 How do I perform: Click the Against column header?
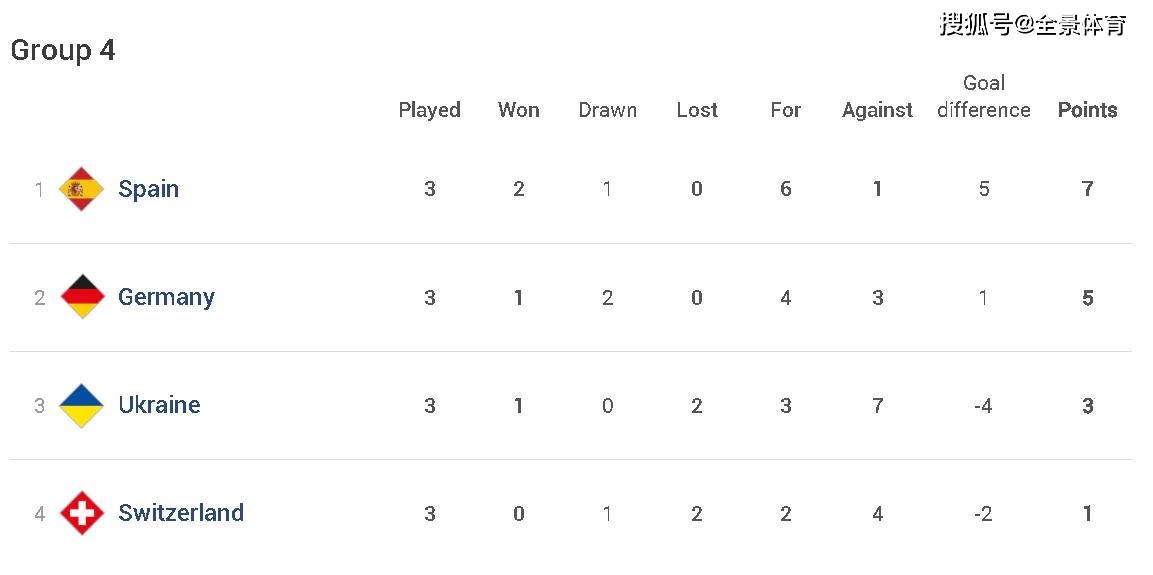point(877,110)
